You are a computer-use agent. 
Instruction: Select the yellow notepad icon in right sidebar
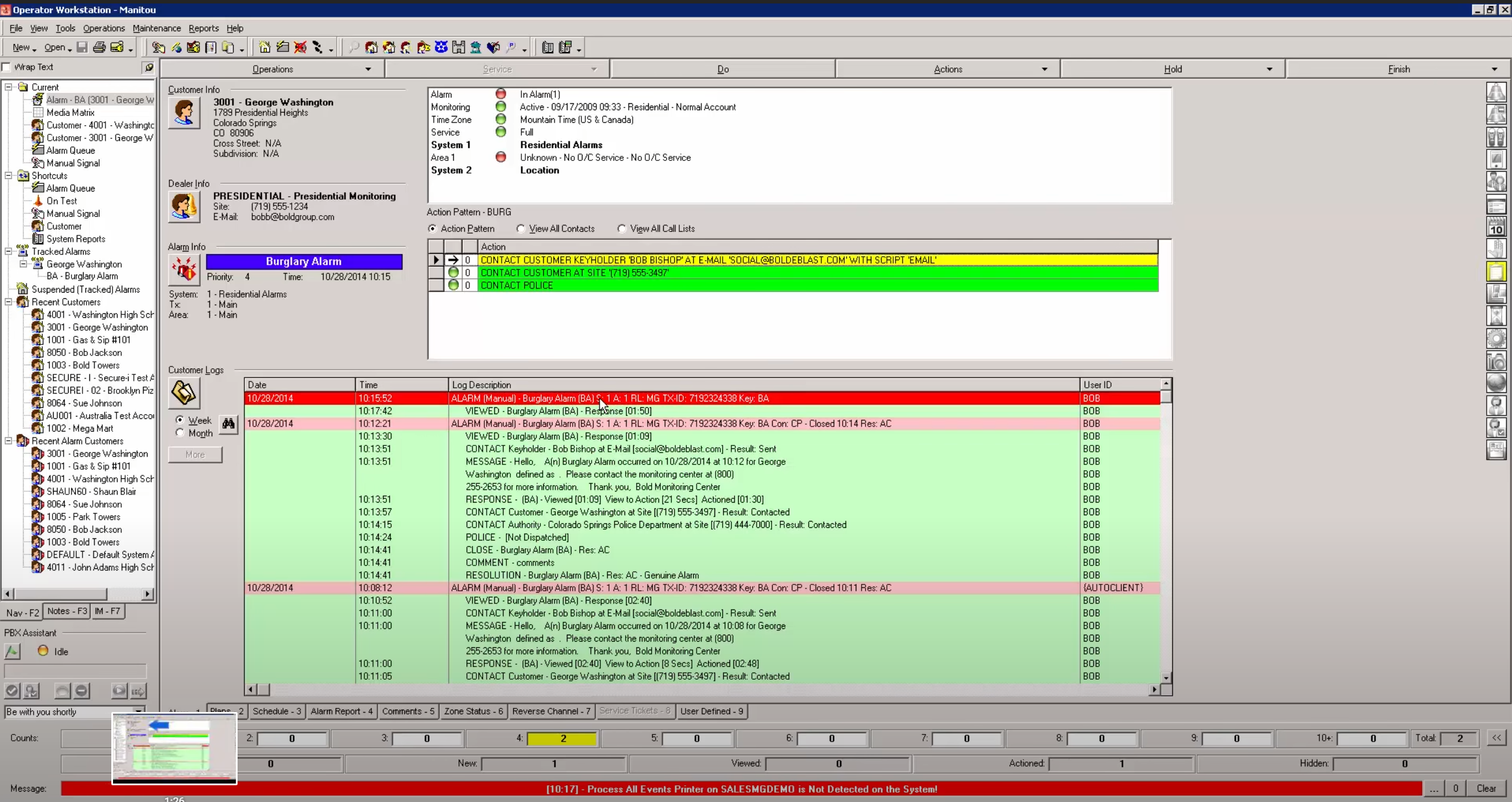pyautogui.click(x=1496, y=270)
